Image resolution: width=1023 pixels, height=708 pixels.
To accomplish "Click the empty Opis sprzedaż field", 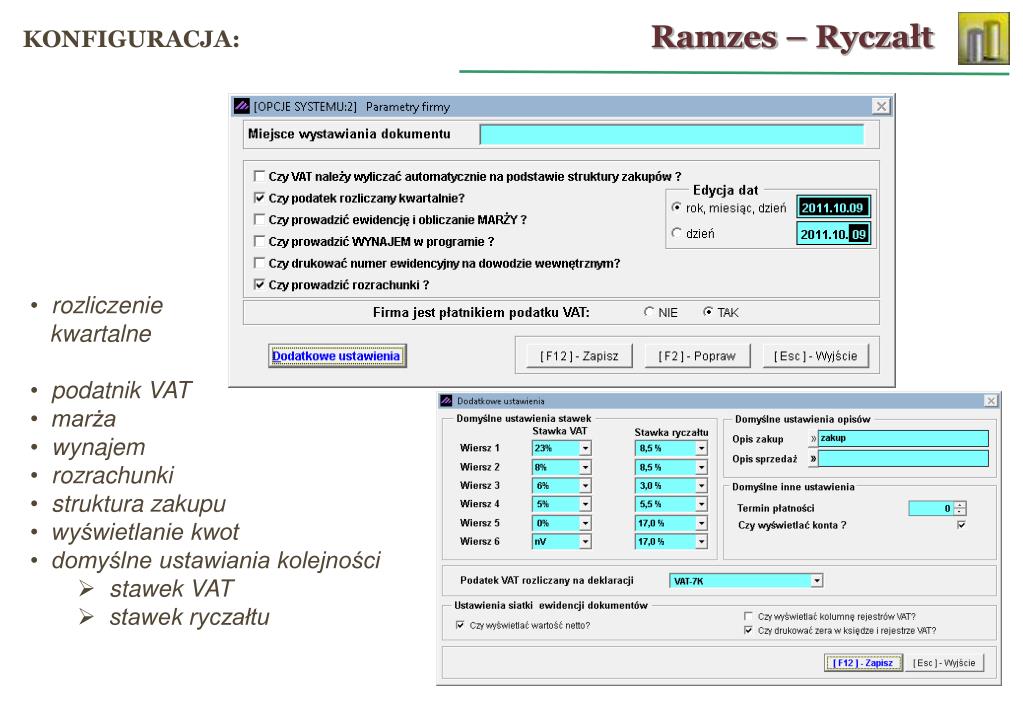I will (903, 459).
